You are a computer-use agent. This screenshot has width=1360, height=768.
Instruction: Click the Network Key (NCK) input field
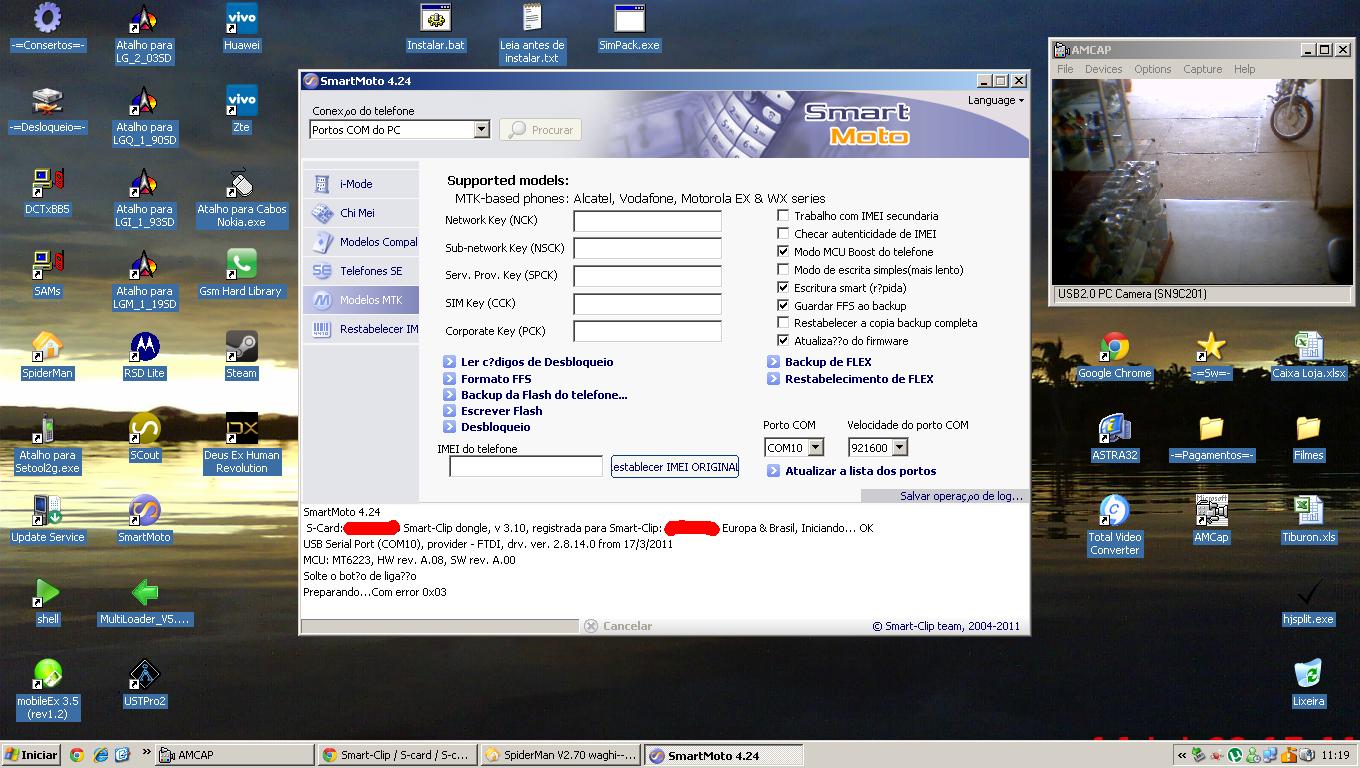647,221
